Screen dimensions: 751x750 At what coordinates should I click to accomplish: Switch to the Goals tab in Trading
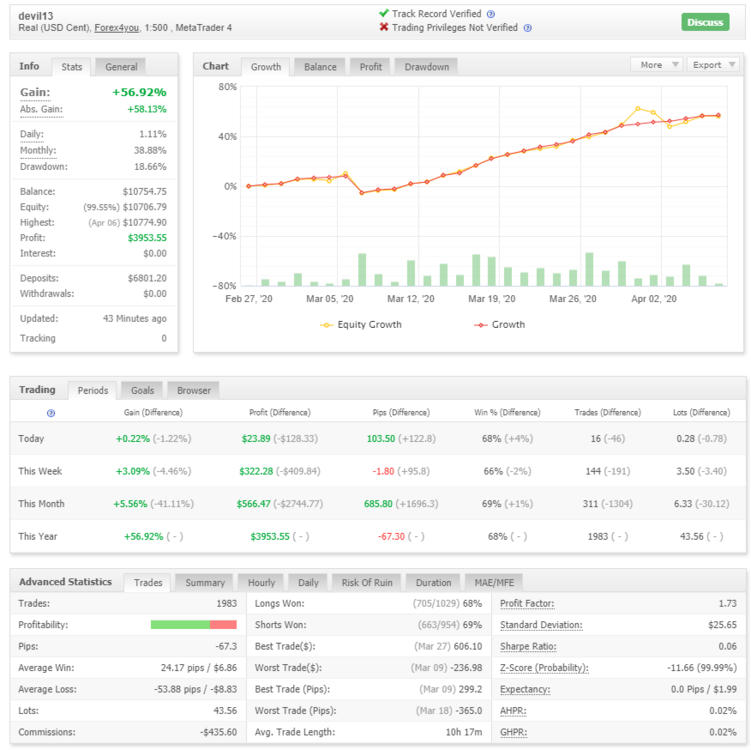(x=142, y=390)
